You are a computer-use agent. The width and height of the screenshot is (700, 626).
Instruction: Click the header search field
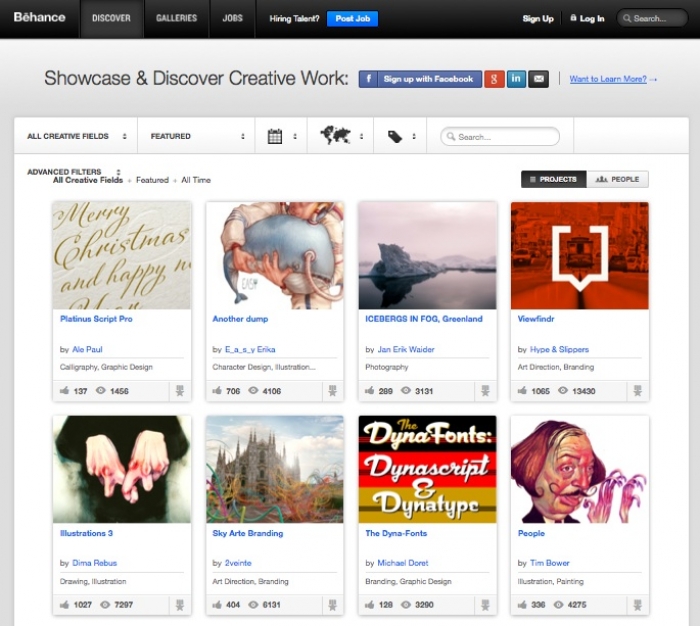click(x=652, y=18)
